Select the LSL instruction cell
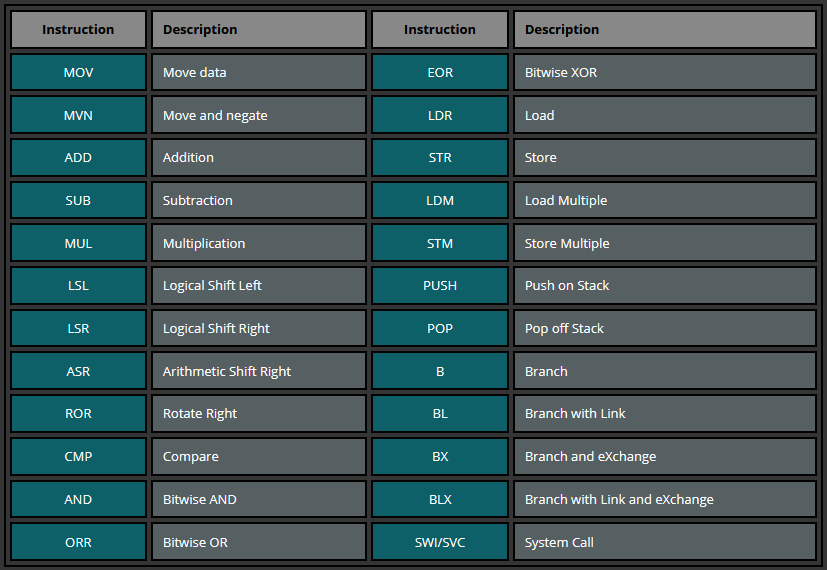827x570 pixels. [78, 285]
